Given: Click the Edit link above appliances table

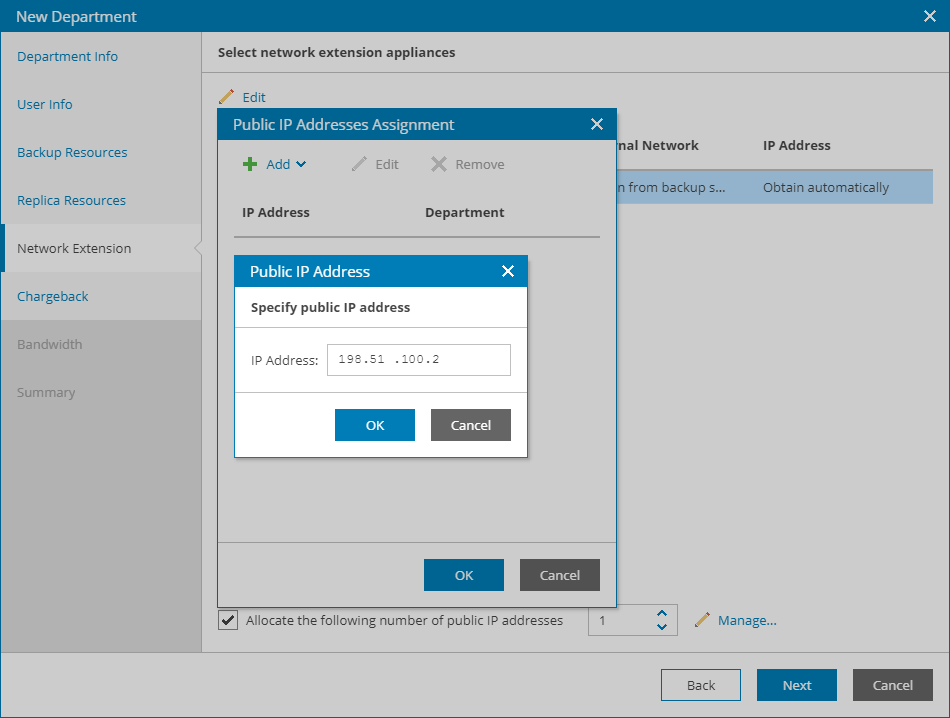Looking at the screenshot, I should click(x=254, y=97).
